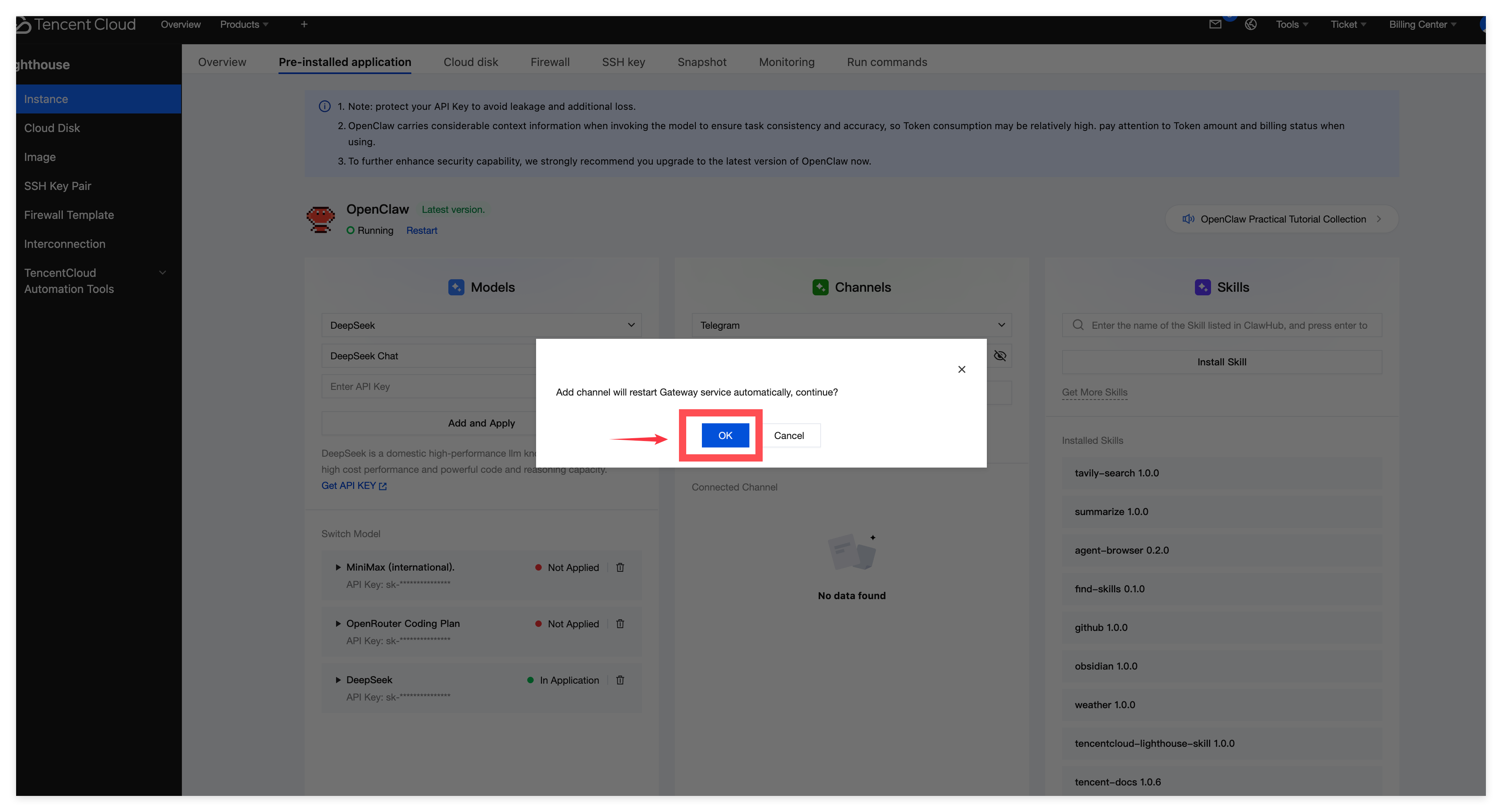Delete the OpenRouter Coding Plan entry
1502x812 pixels.
coord(620,624)
